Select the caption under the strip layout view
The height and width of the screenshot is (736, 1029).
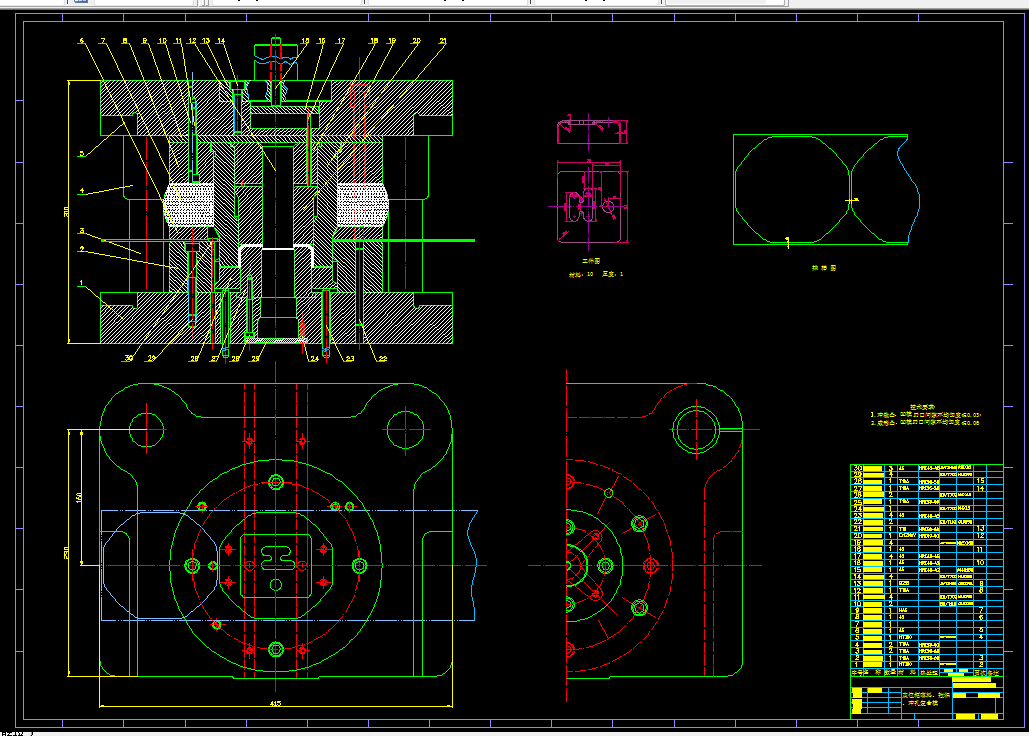click(x=824, y=268)
